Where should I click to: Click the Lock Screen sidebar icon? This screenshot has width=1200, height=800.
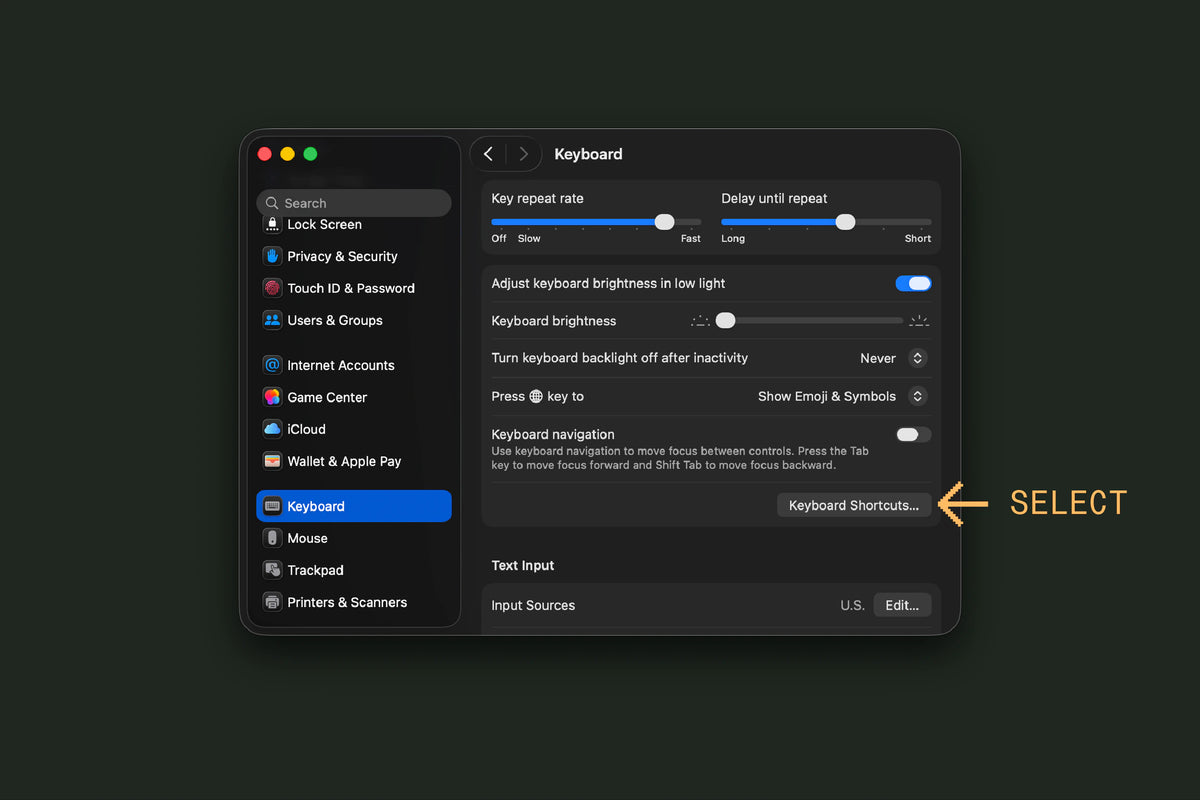[272, 225]
